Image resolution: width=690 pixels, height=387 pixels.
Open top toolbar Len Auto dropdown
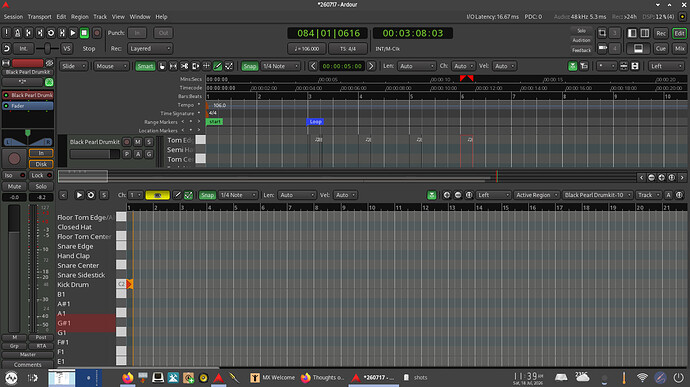pos(416,66)
